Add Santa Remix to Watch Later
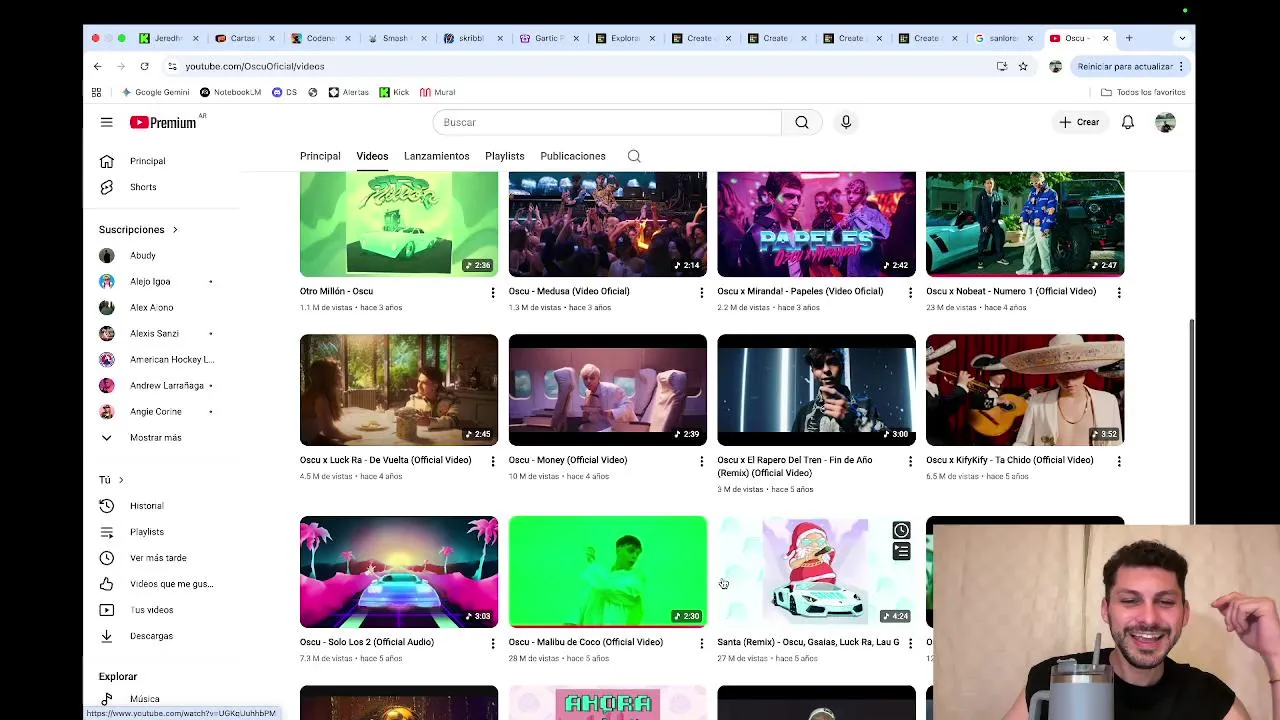This screenshot has height=720, width=1280. pos(901,530)
